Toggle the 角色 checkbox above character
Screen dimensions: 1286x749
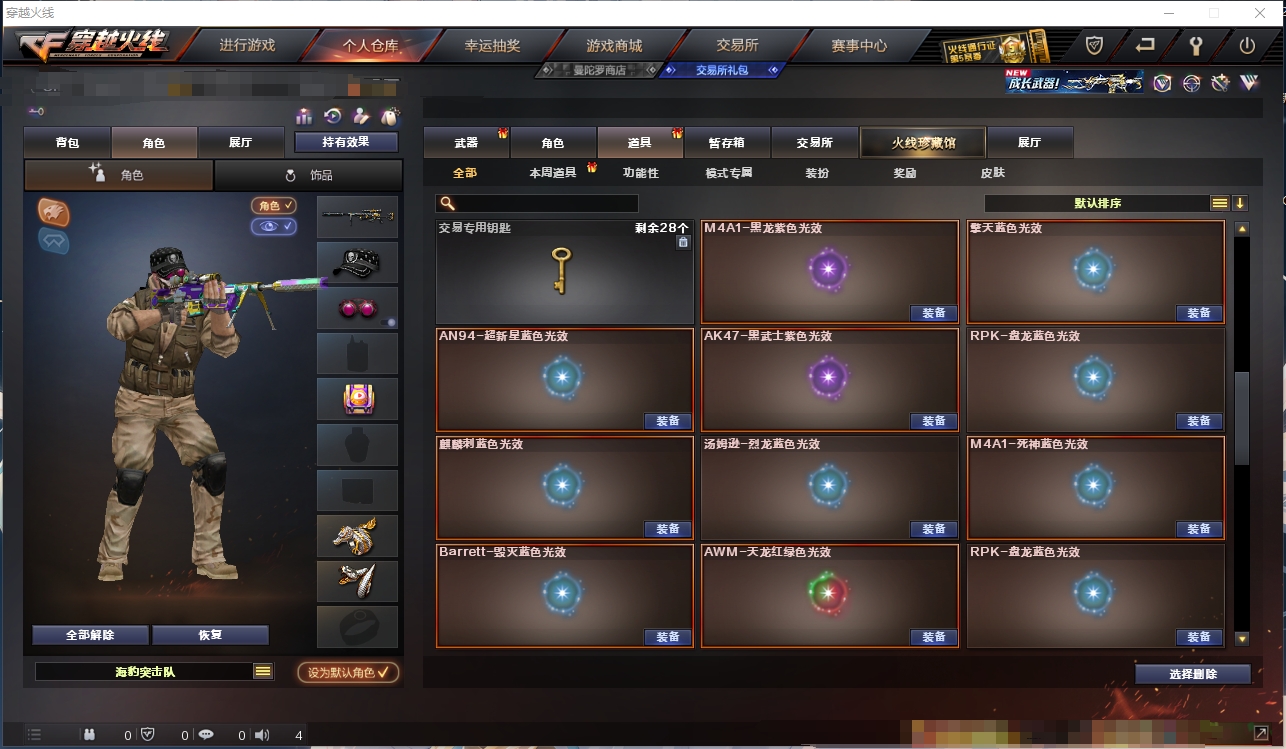click(275, 205)
